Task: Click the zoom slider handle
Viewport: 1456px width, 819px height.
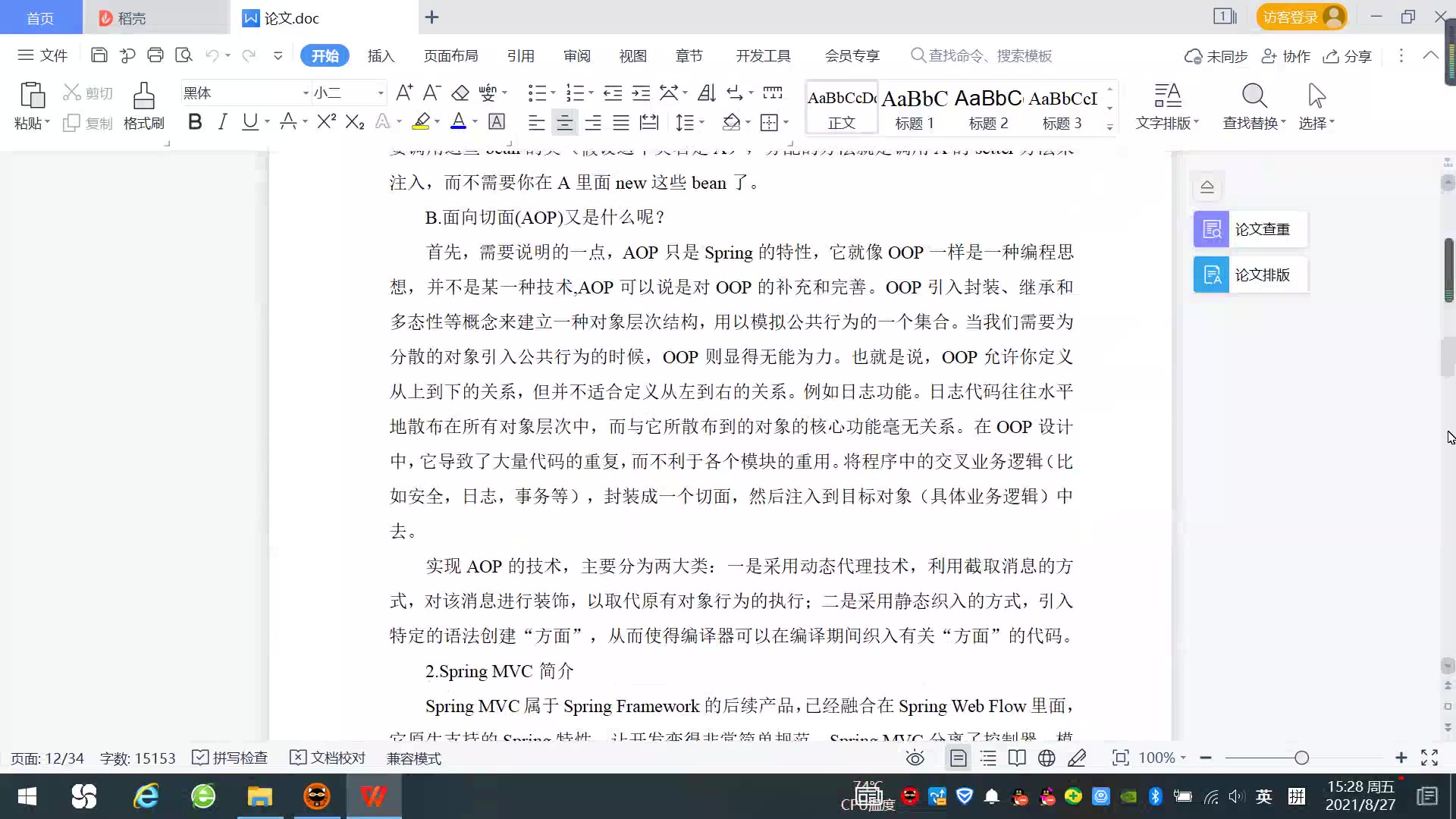Action: click(1301, 758)
